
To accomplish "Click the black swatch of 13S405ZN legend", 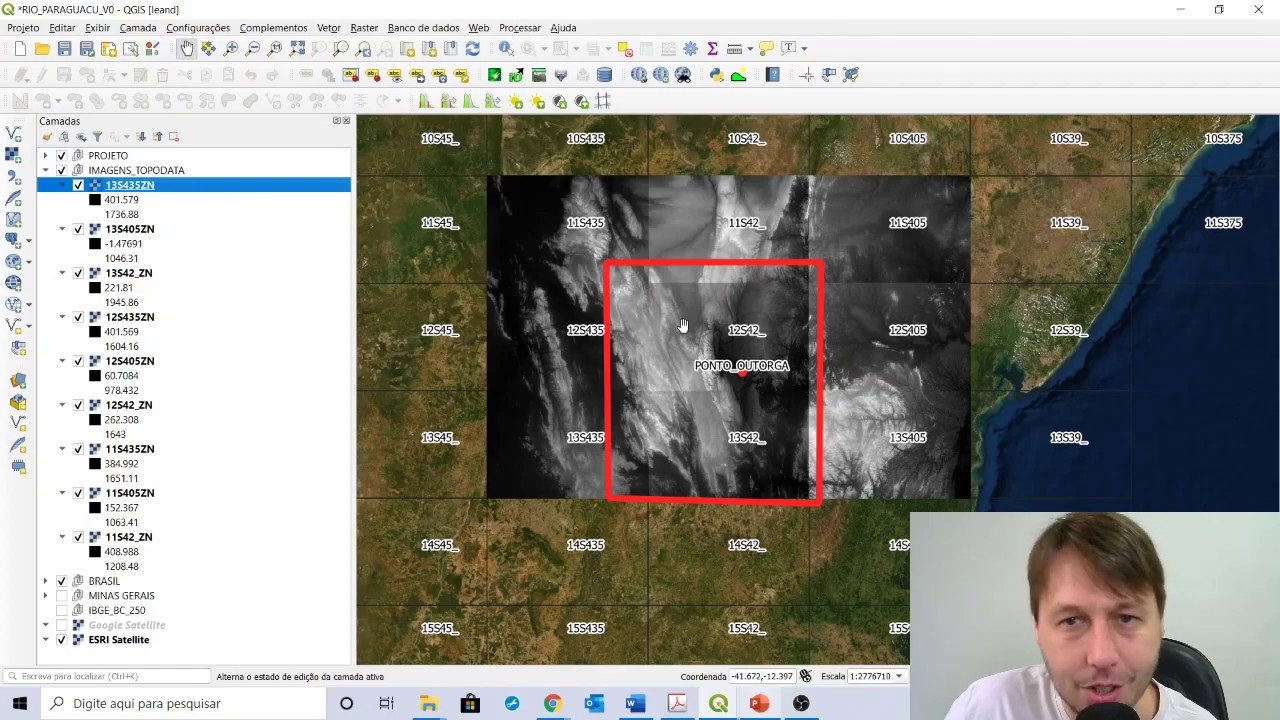I will [95, 244].
